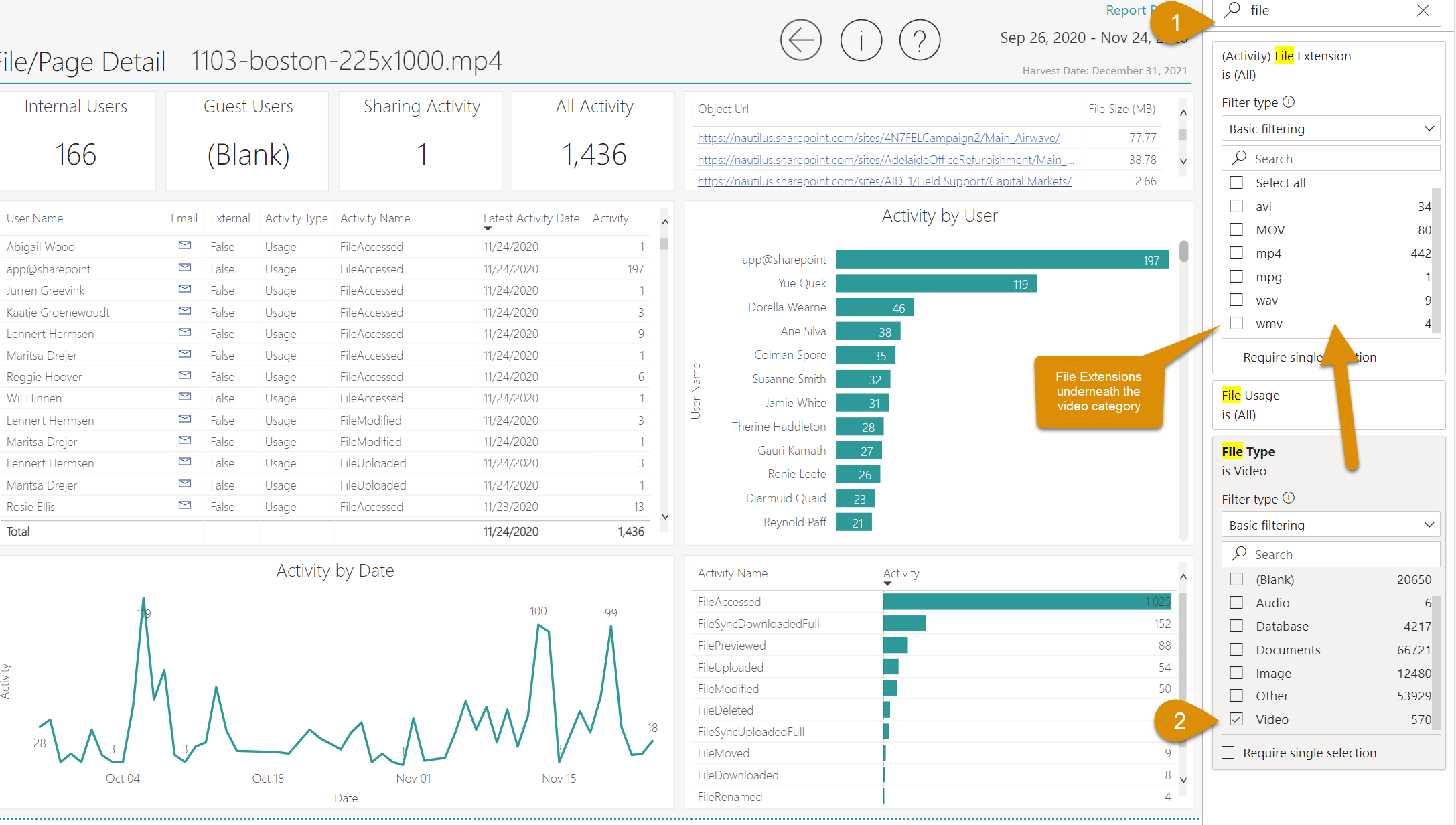Click email envelope icon for Abigail Wood
The height and width of the screenshot is (825, 1456).
185,246
